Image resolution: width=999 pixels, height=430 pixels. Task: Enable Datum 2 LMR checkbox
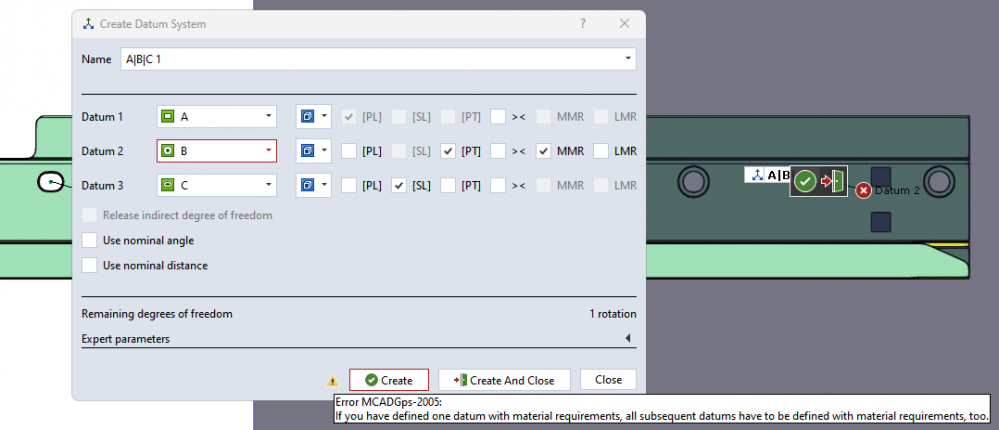(x=601, y=151)
